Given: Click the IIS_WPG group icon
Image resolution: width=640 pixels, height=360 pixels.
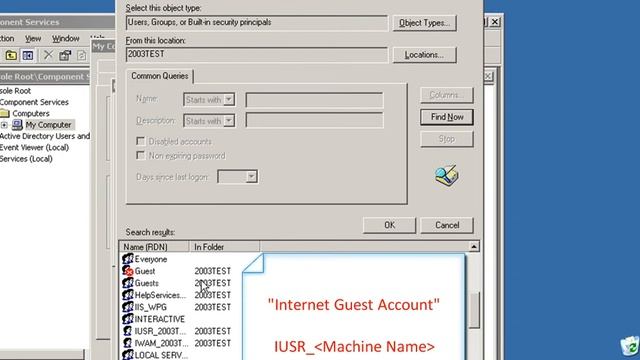Looking at the screenshot, I should click(128, 307).
